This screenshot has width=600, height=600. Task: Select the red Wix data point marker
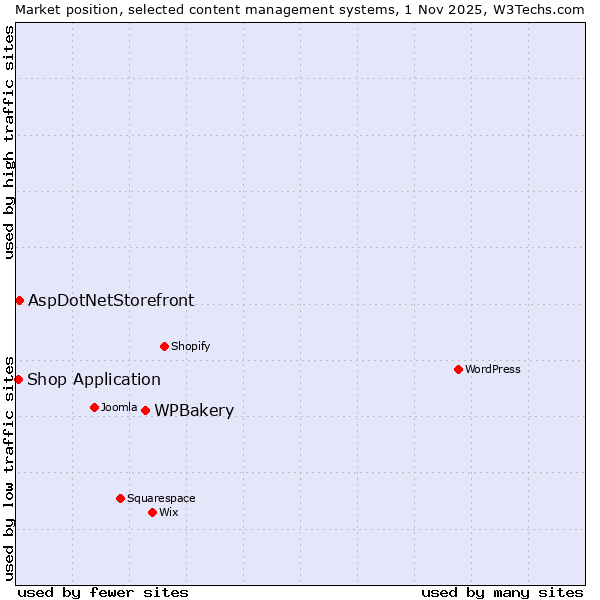point(152,512)
